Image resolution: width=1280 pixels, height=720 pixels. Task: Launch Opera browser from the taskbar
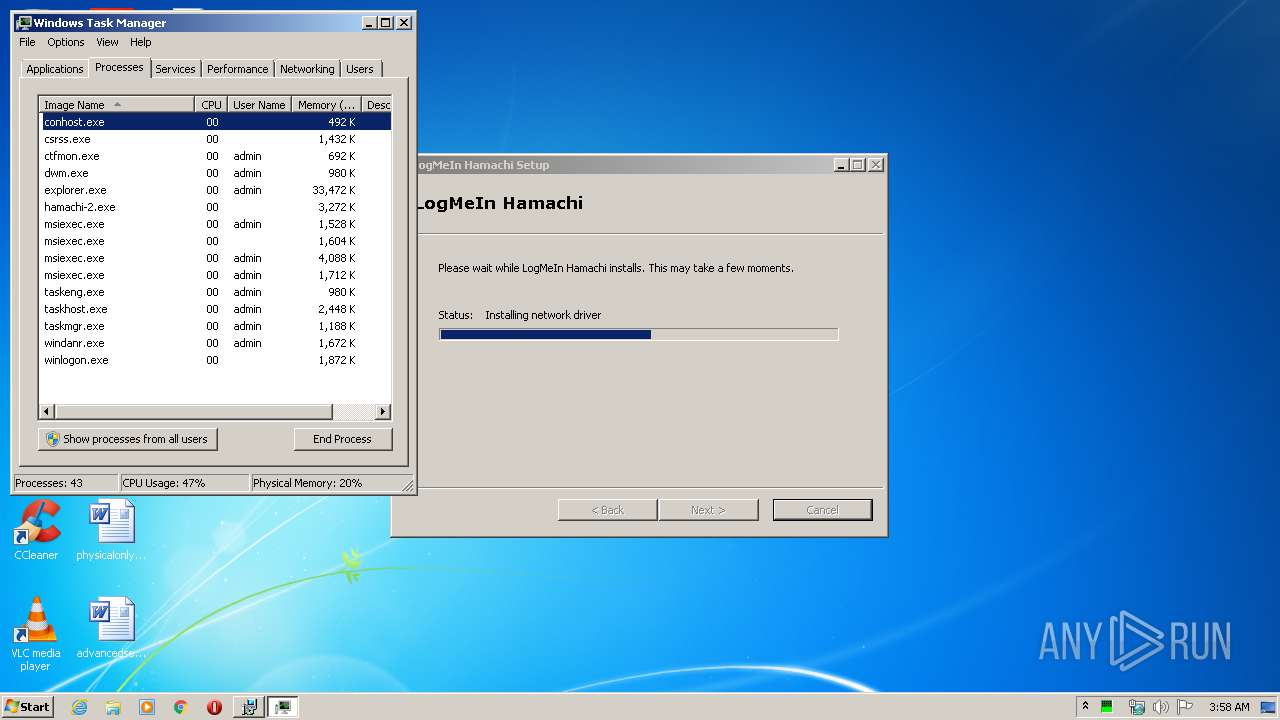tap(214, 707)
